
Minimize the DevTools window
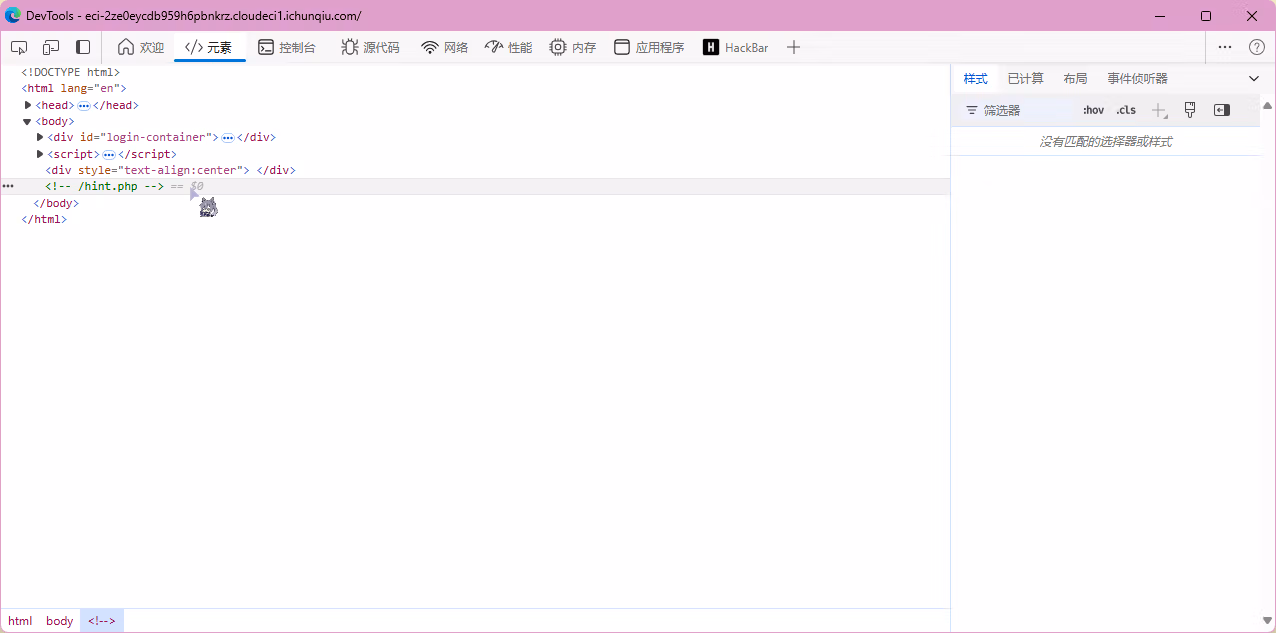point(1160,16)
